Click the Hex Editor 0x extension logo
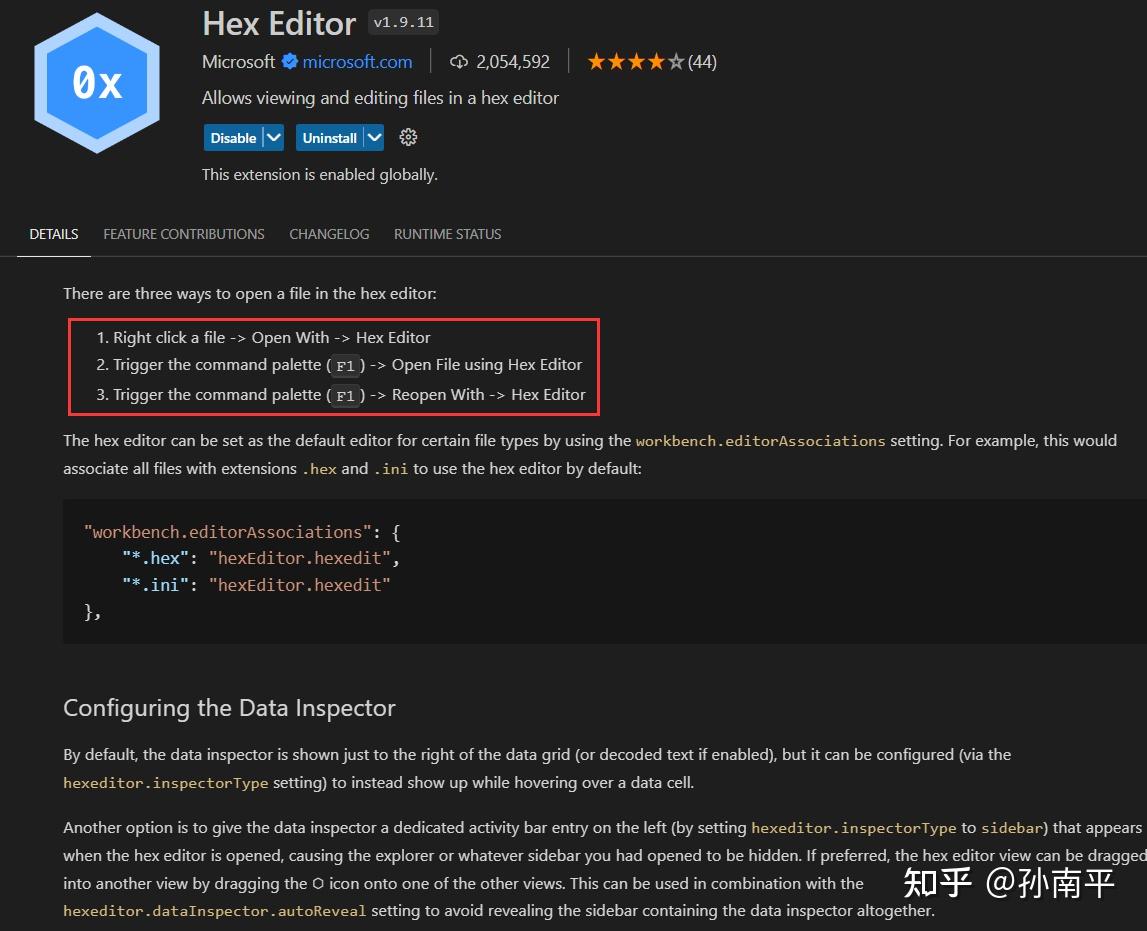Image resolution: width=1147 pixels, height=931 pixels. click(97, 83)
